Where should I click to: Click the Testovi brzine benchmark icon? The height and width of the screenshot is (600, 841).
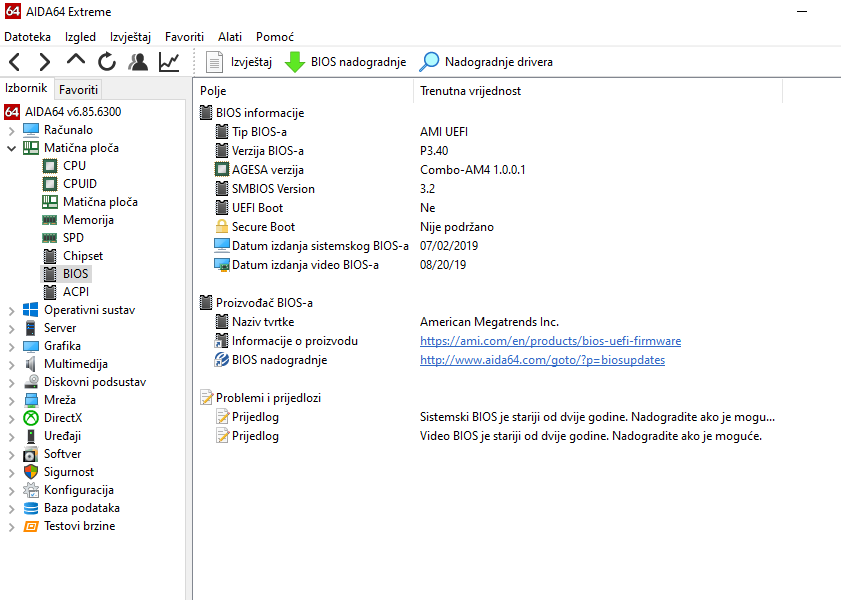[31, 526]
